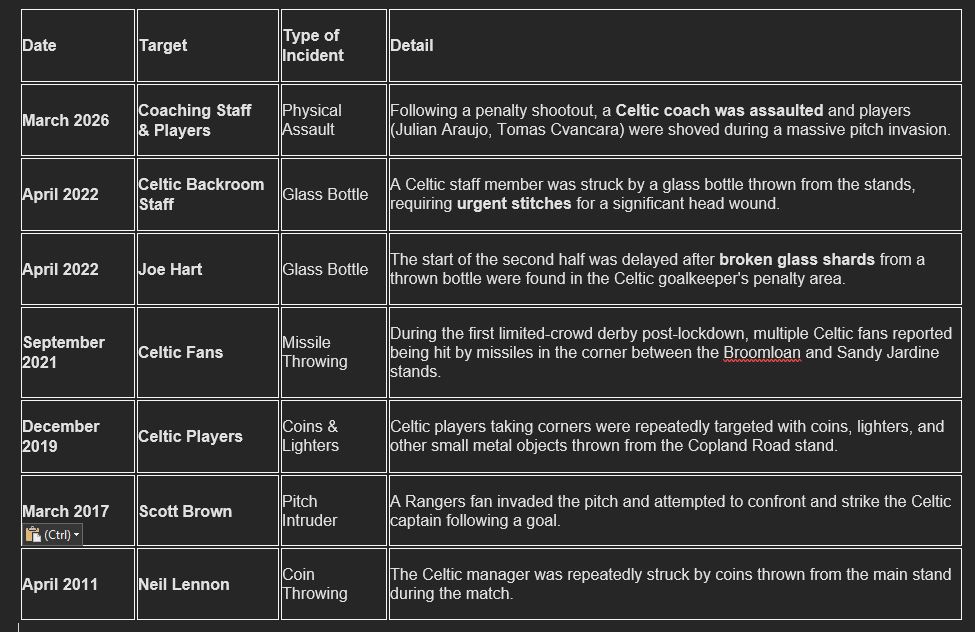Select the Date header cell

coord(78,45)
